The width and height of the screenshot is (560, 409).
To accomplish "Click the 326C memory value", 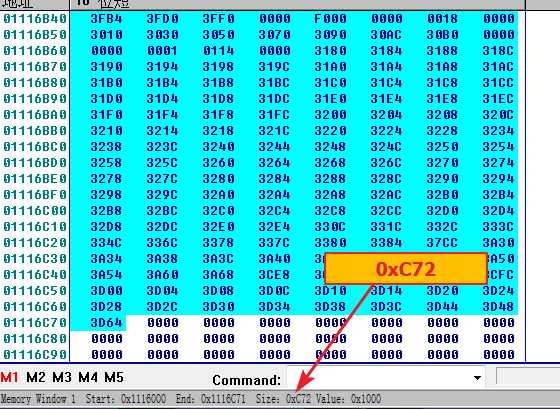I will click(x=386, y=163).
